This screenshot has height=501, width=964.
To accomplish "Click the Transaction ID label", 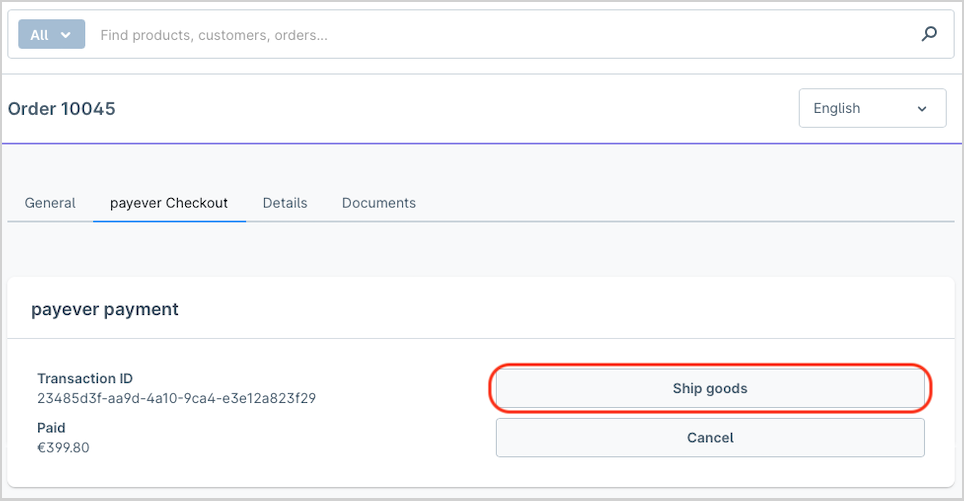I will click(x=85, y=378).
